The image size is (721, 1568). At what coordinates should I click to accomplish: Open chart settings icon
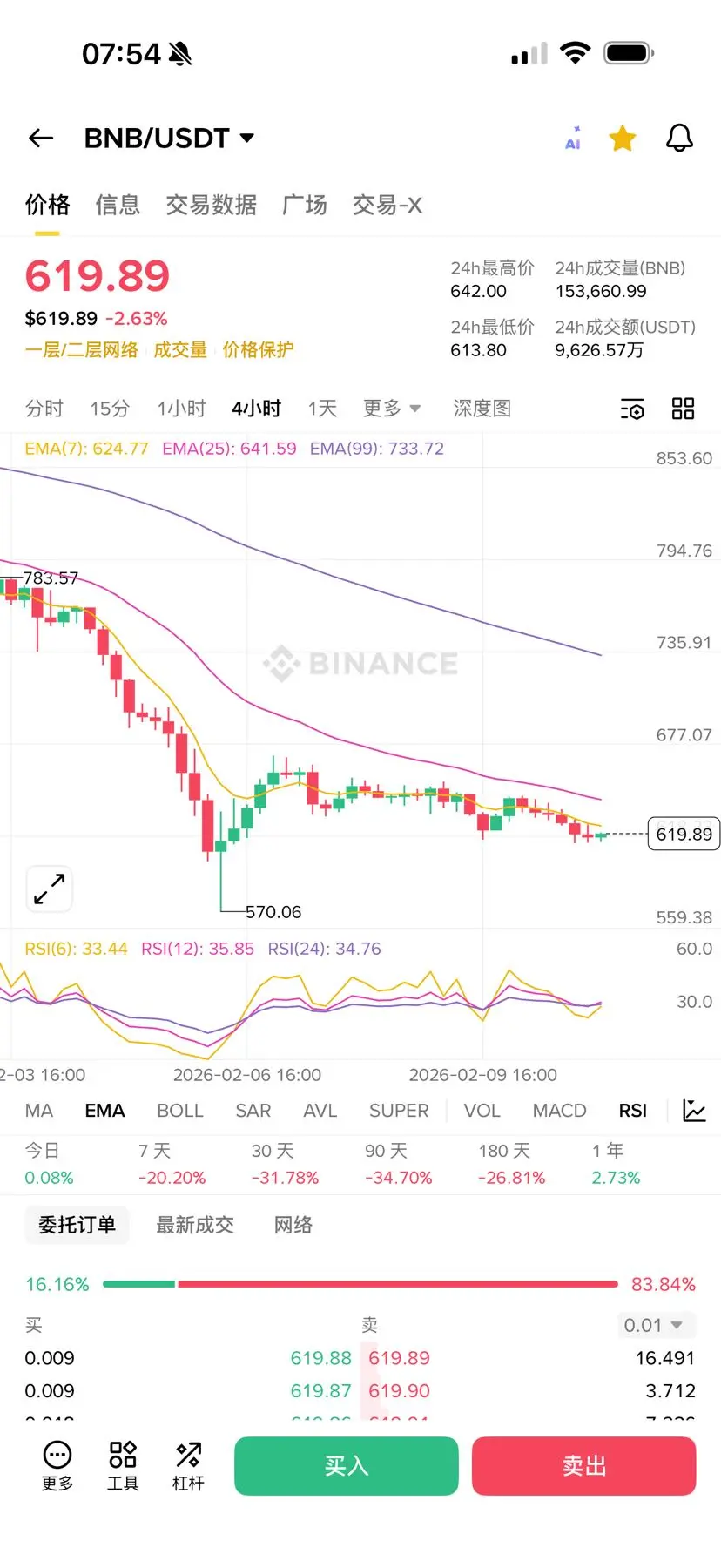(x=632, y=409)
